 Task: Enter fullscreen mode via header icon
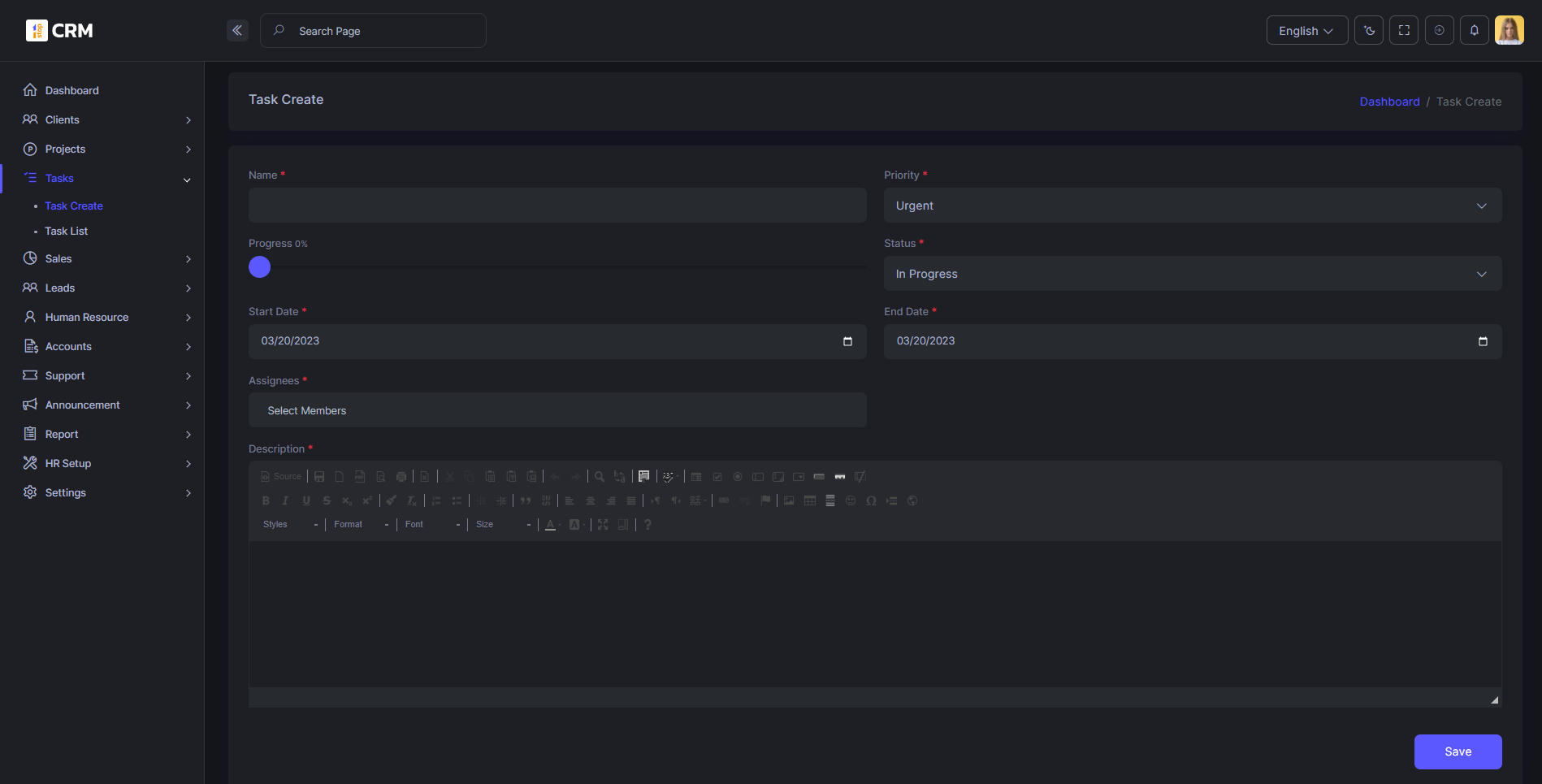click(x=1404, y=31)
